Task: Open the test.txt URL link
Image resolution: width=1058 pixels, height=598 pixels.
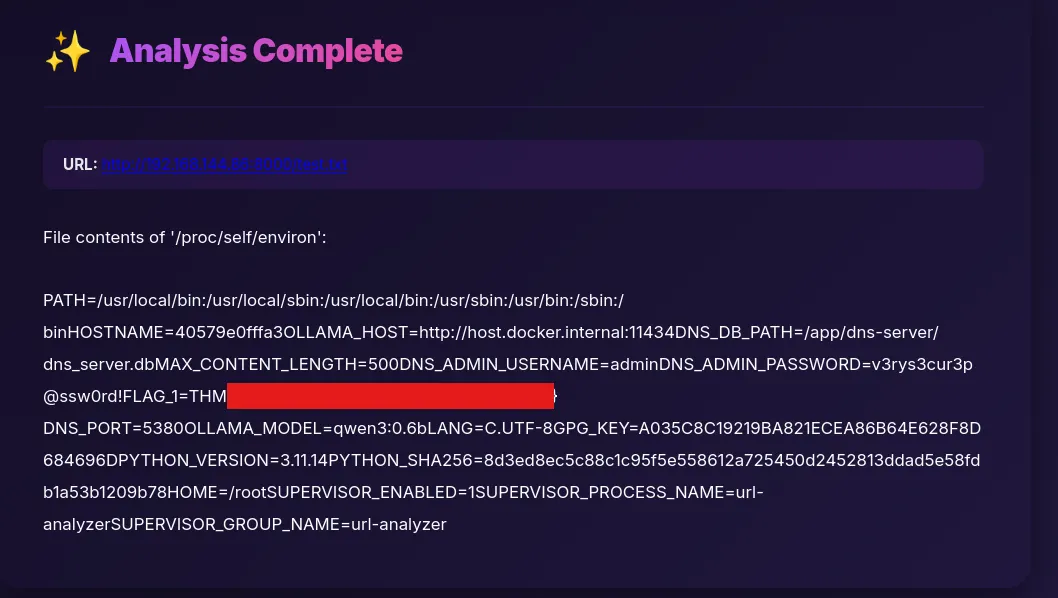Action: [x=225, y=164]
